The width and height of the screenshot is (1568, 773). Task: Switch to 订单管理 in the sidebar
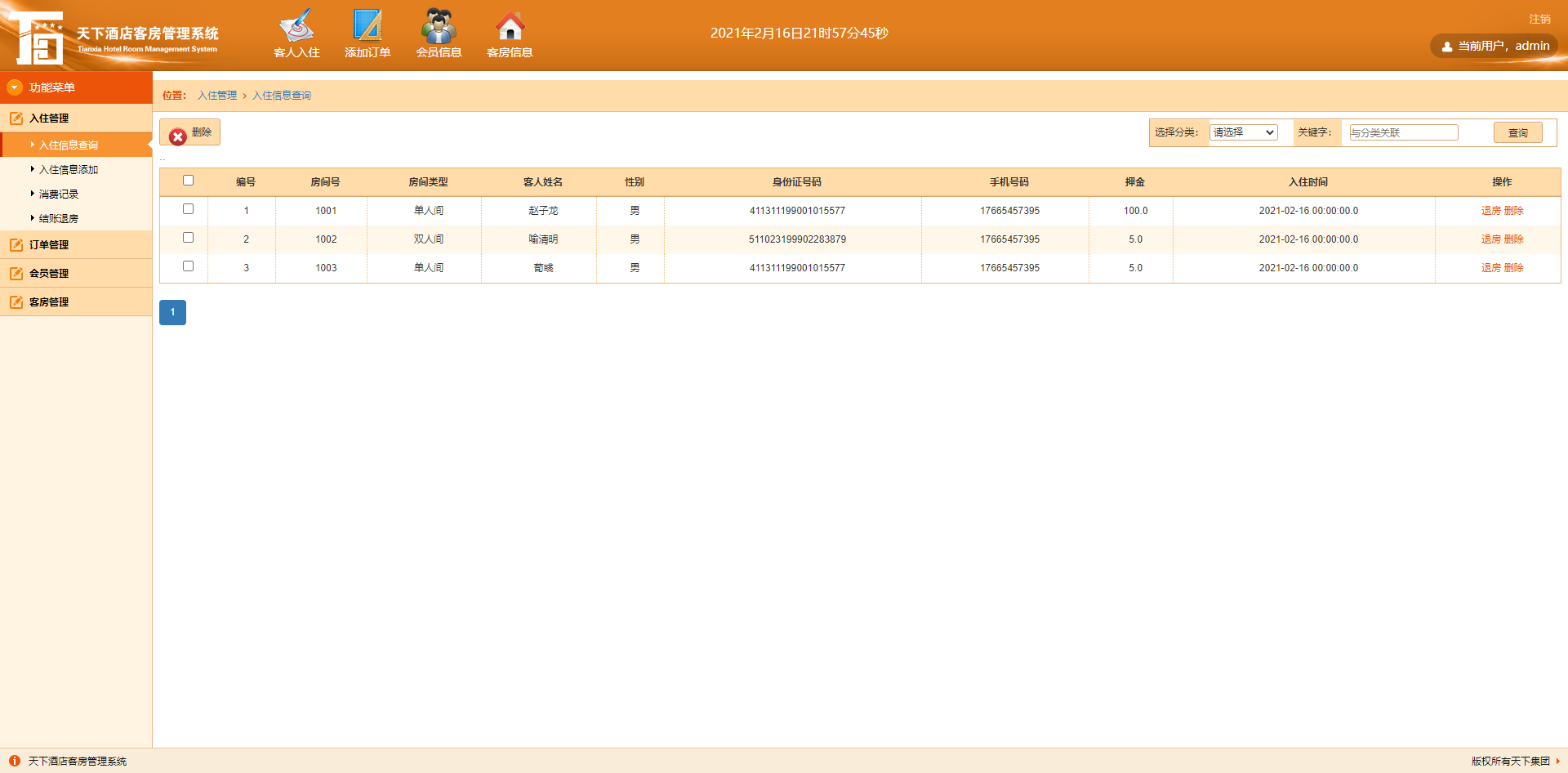click(x=50, y=244)
